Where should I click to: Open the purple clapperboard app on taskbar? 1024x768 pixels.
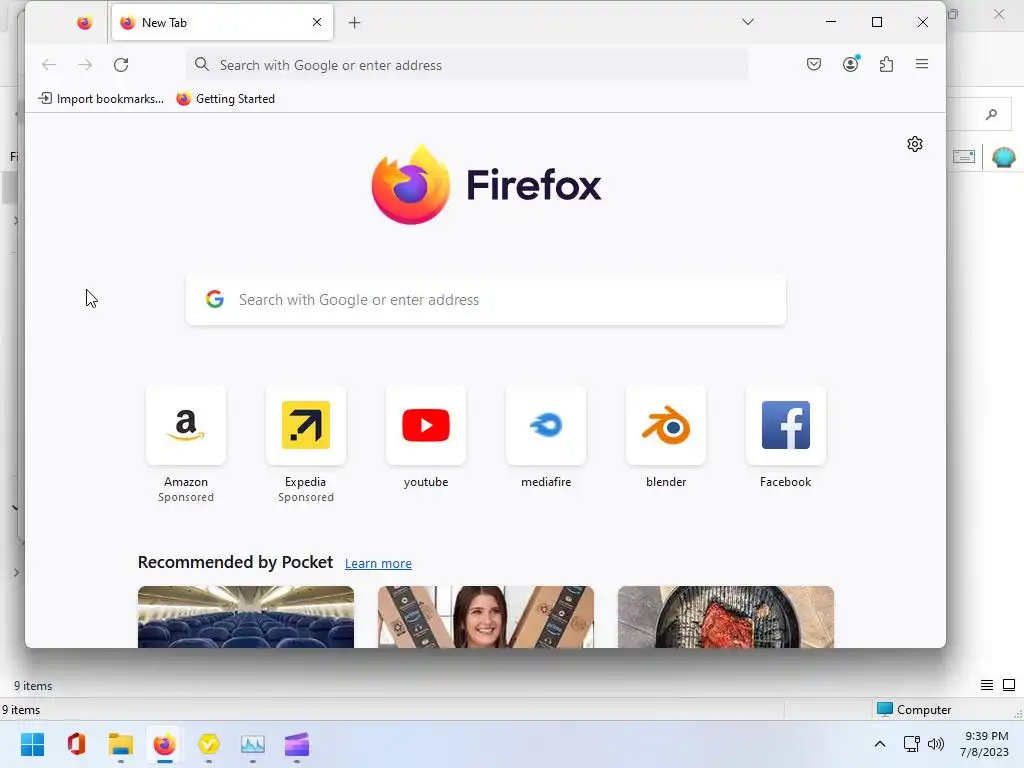[x=296, y=744]
